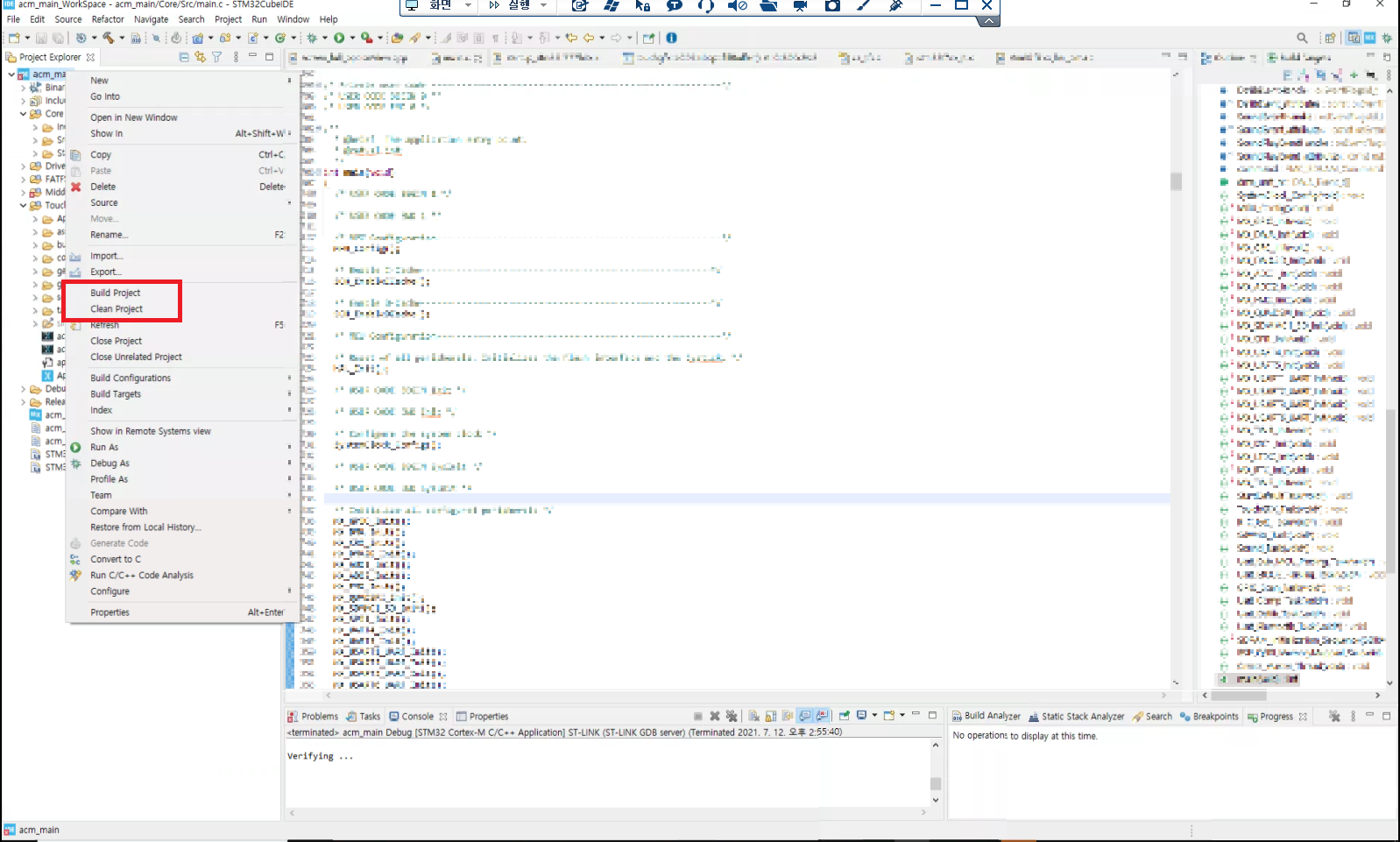Click Remove All Terminated Launches icon in console
The image size is (1400, 842).
tap(732, 716)
